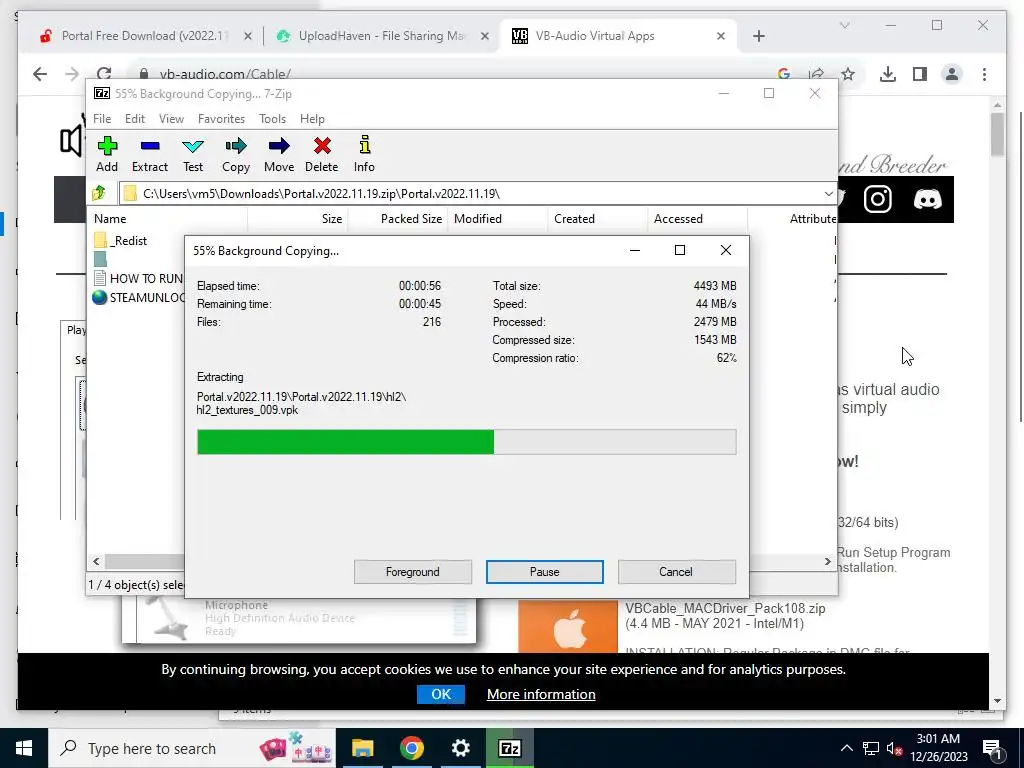Pause the extraction

click(x=544, y=571)
